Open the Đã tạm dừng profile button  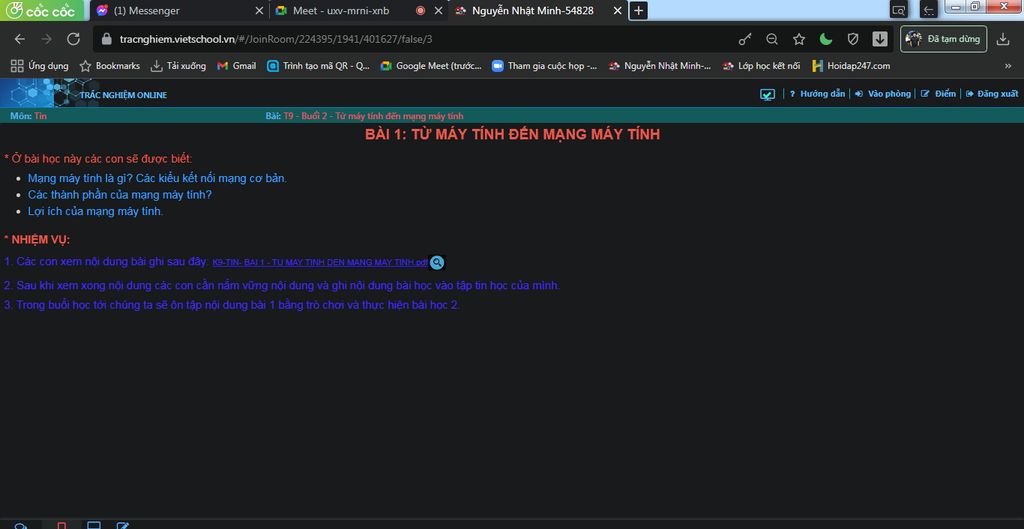(944, 39)
